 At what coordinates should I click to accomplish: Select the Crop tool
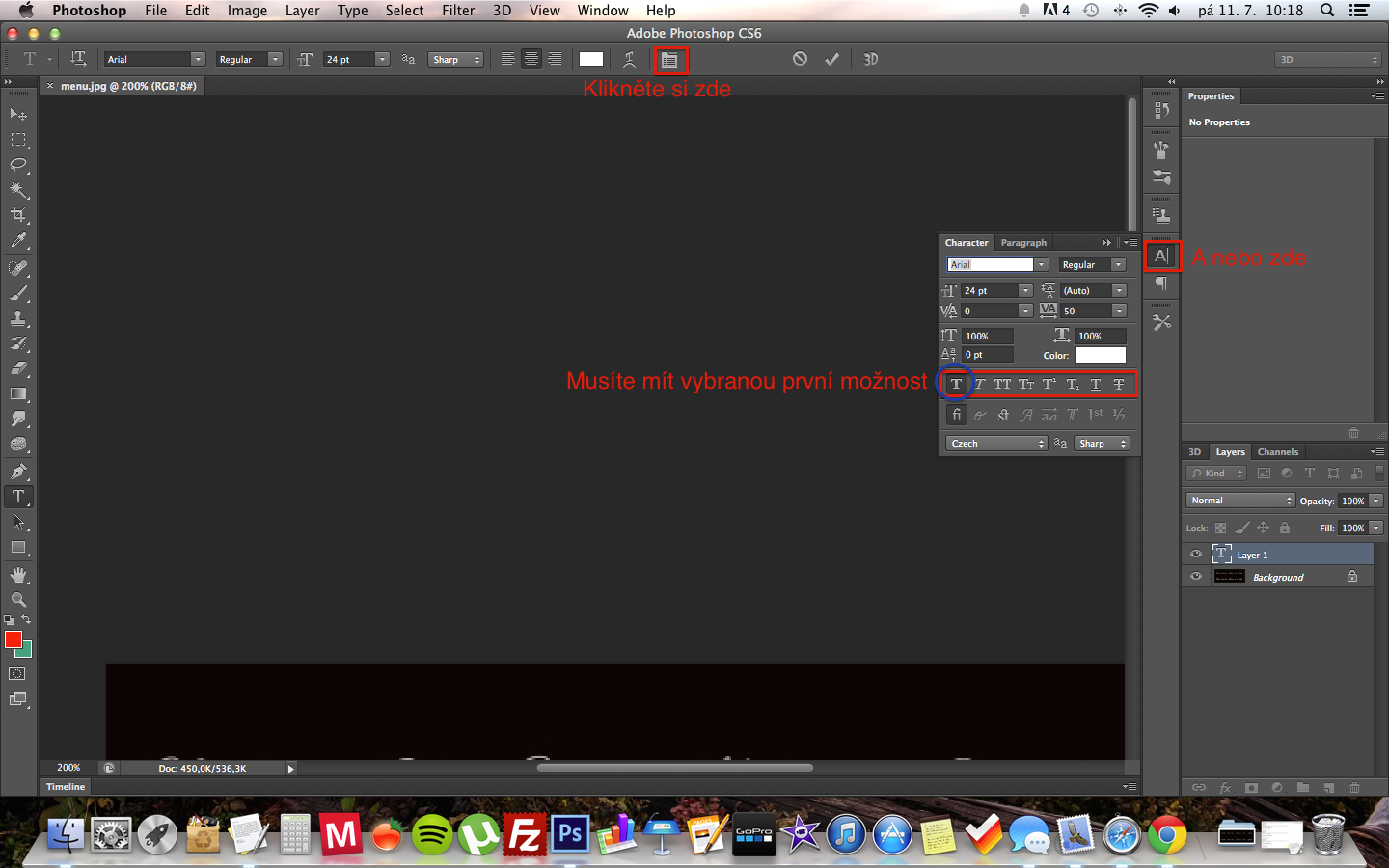pos(18,215)
